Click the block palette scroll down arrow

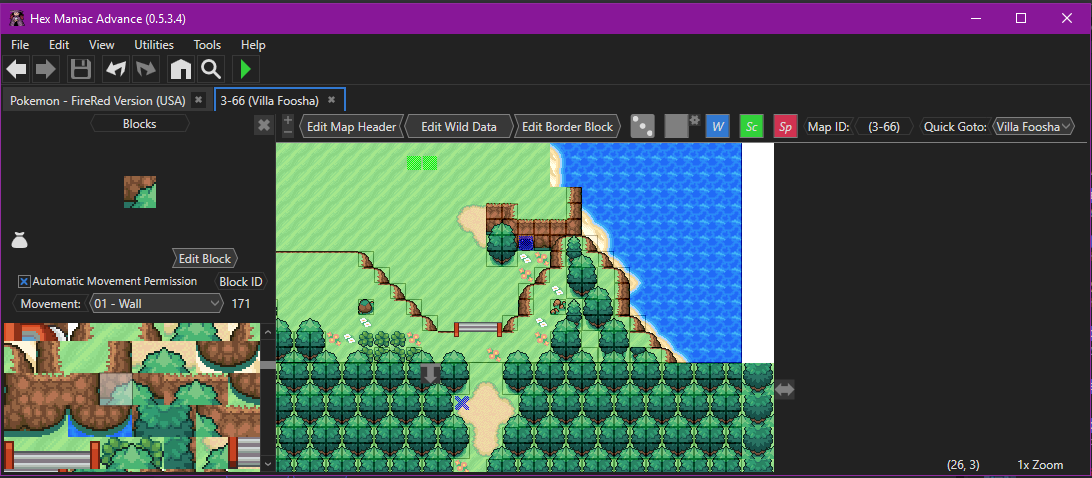click(x=268, y=463)
